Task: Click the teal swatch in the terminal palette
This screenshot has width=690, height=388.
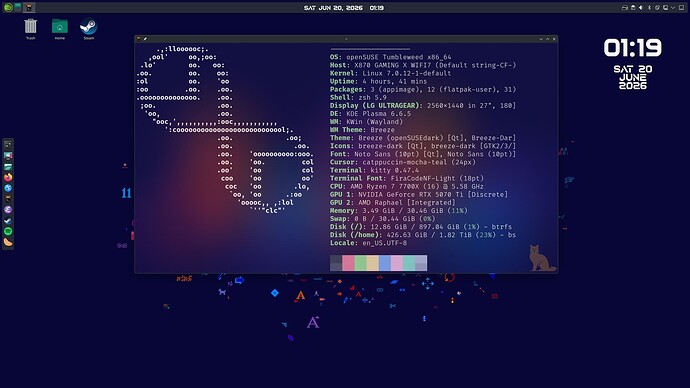Action: (409, 263)
